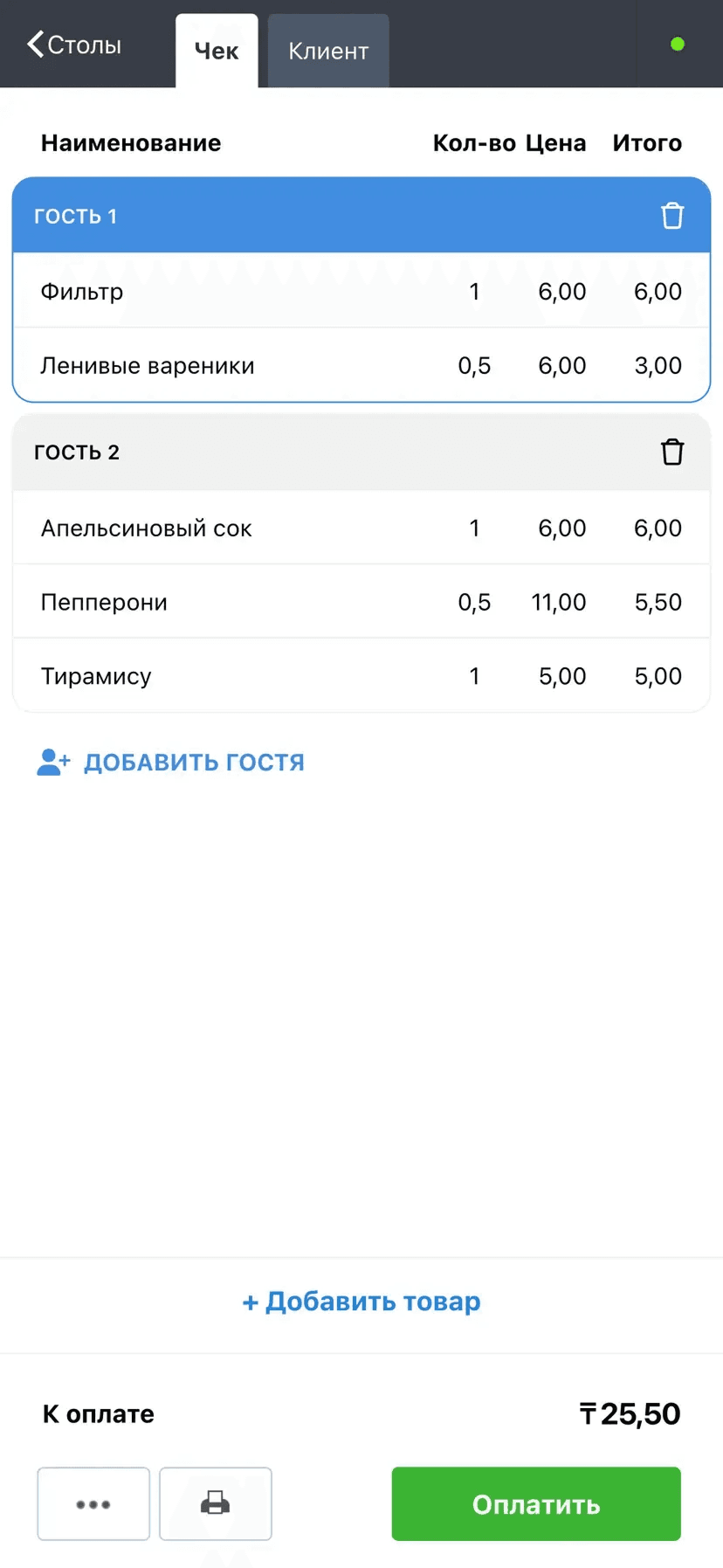Screen dimensions: 723x1568
Task: Click the К оплате total amount
Action: (630, 1413)
